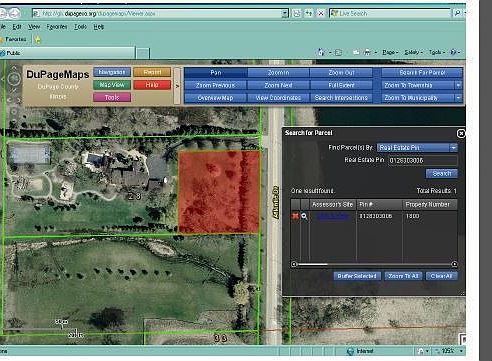The width and height of the screenshot is (492, 361).
Task: Click the Zoom In button
Action: pyautogui.click(x=278, y=73)
